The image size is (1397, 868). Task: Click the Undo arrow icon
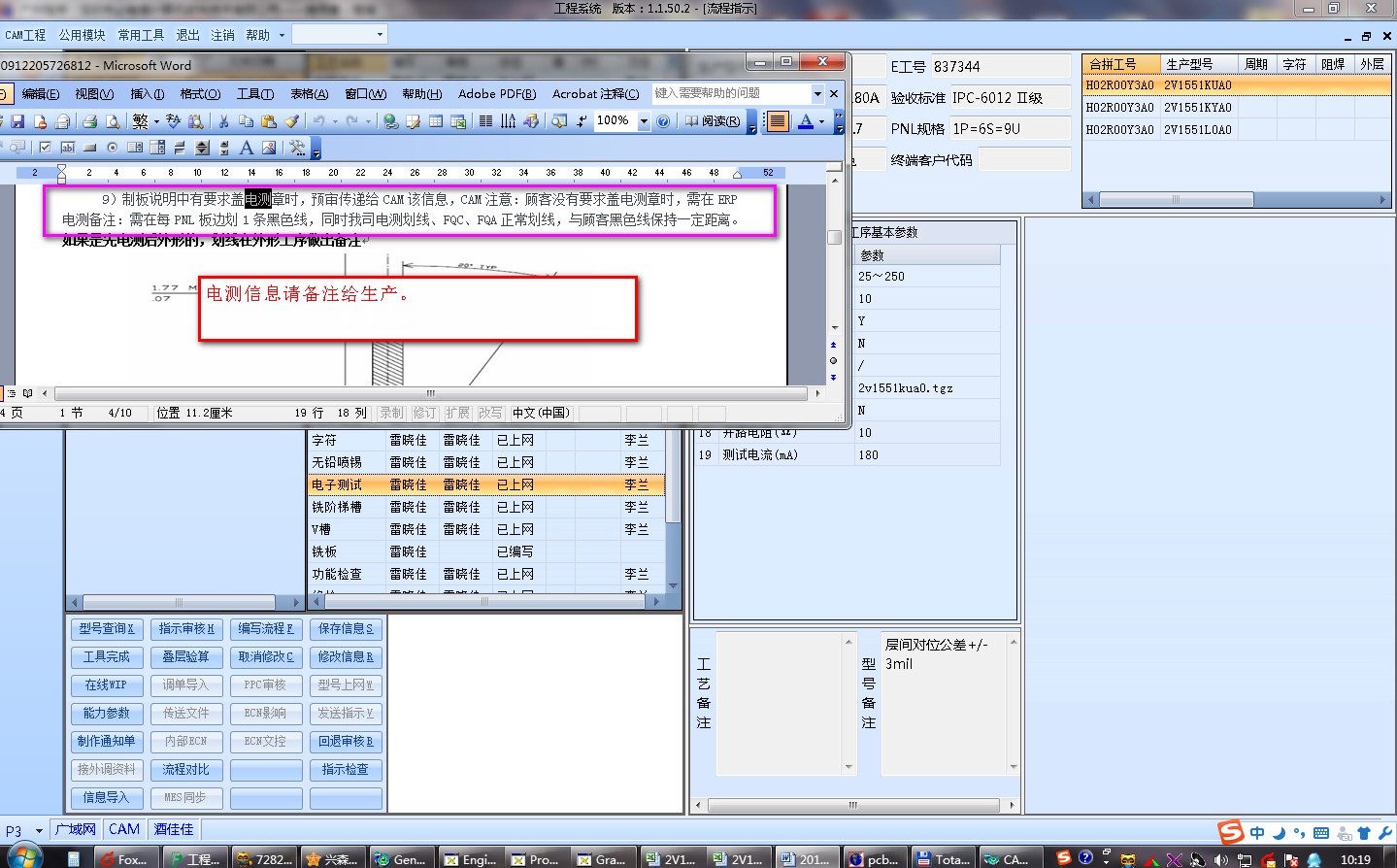(x=318, y=121)
